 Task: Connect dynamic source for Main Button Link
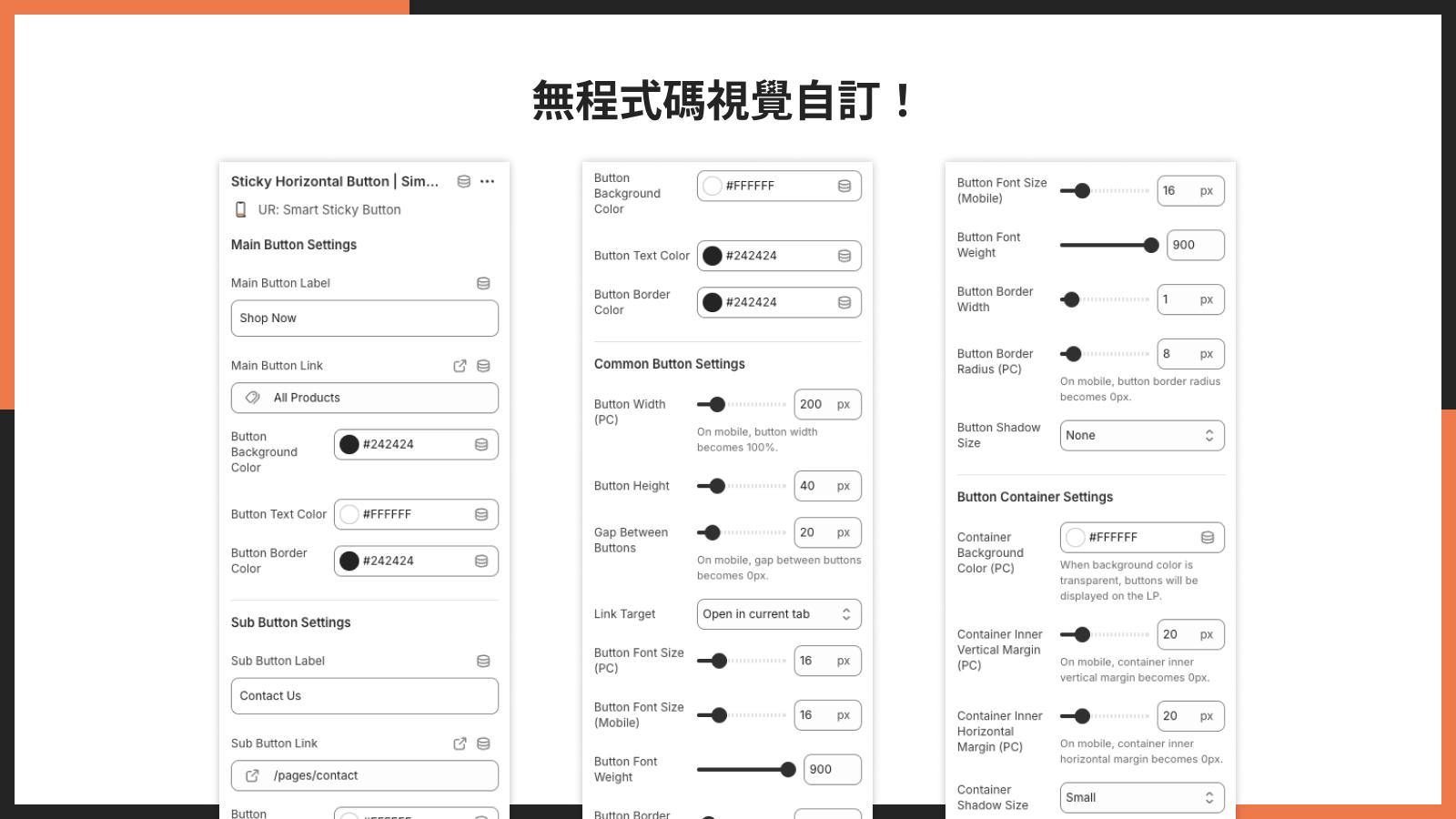tap(483, 366)
